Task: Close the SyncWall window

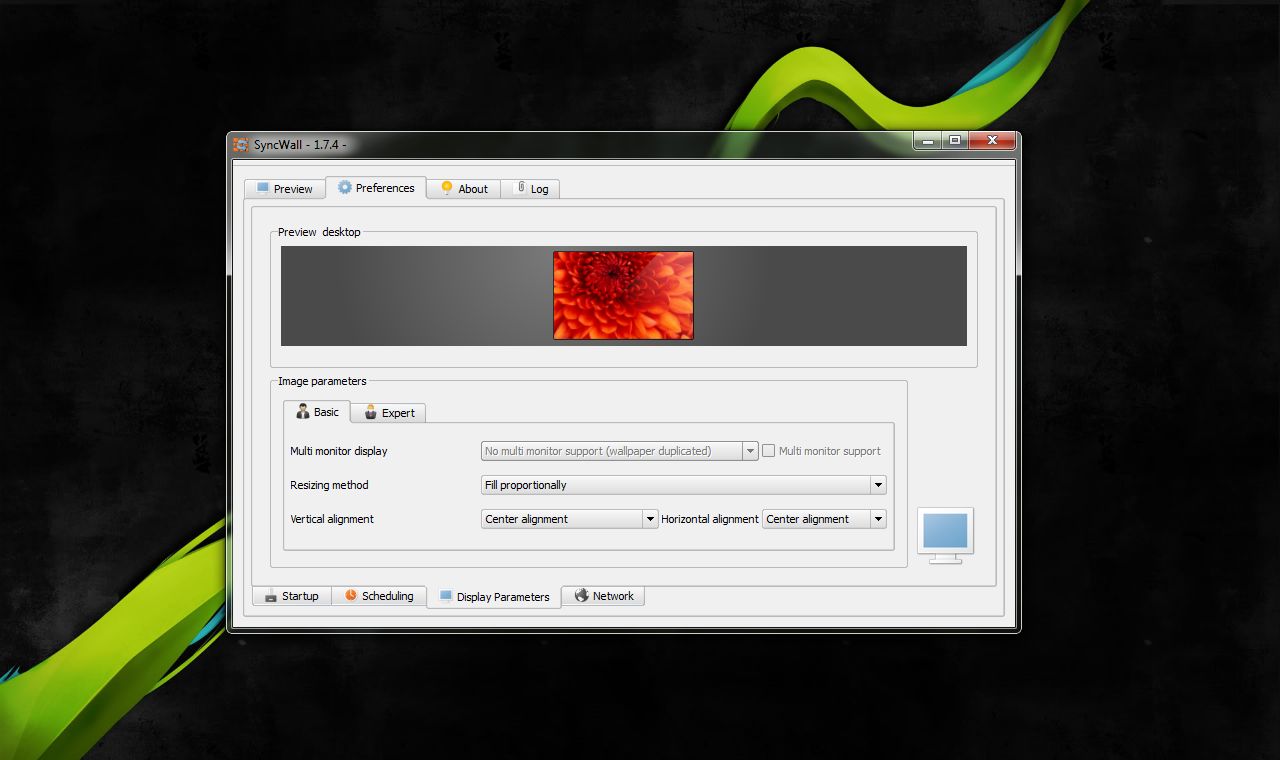Action: click(x=993, y=141)
